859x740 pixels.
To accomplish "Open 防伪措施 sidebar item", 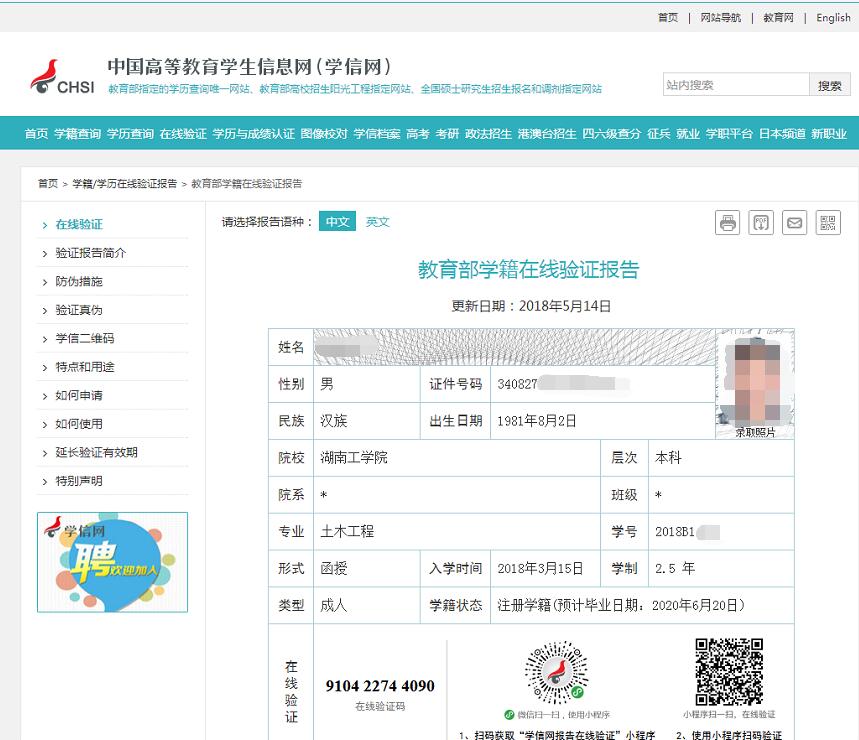I will [79, 282].
